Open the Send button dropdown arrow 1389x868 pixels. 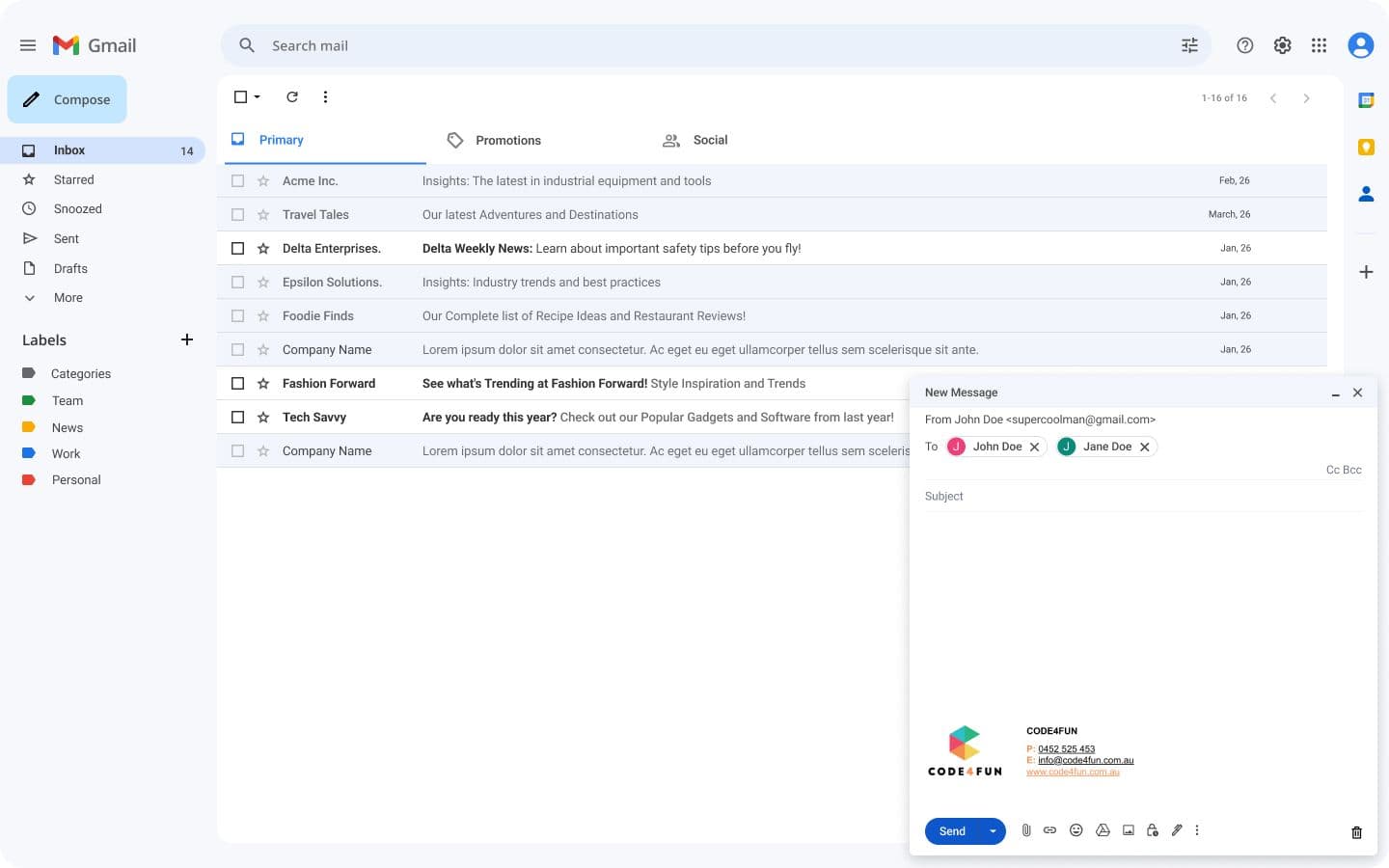(991, 830)
